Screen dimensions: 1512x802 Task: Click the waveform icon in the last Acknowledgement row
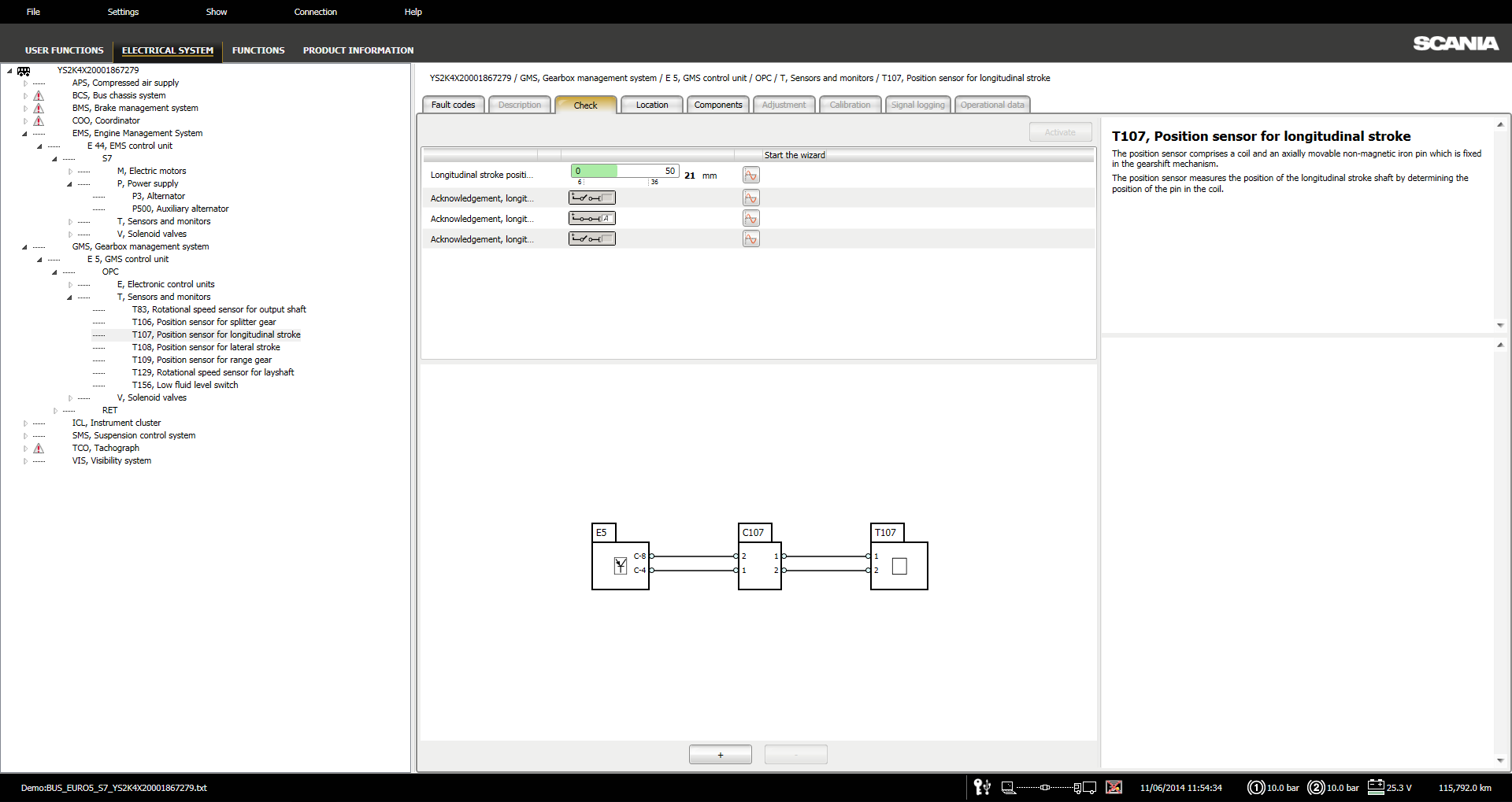click(750, 239)
